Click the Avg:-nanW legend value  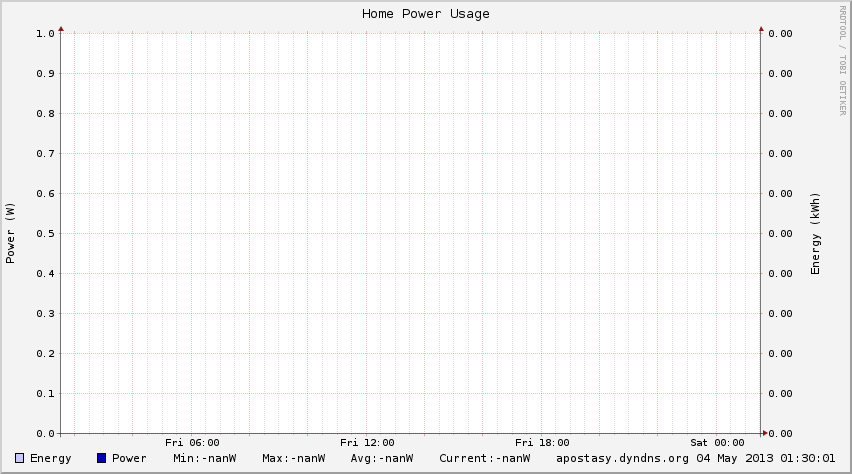click(382, 458)
